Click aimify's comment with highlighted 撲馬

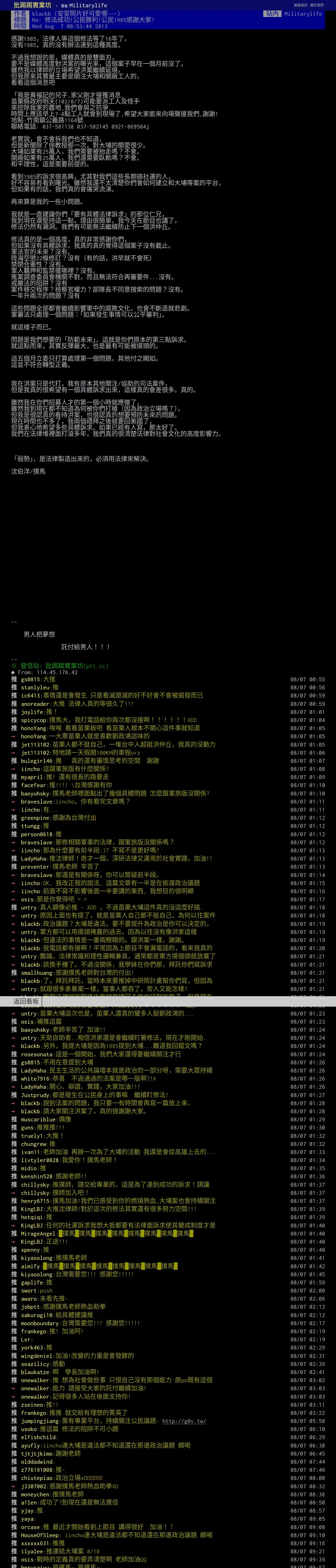click(x=168, y=1266)
